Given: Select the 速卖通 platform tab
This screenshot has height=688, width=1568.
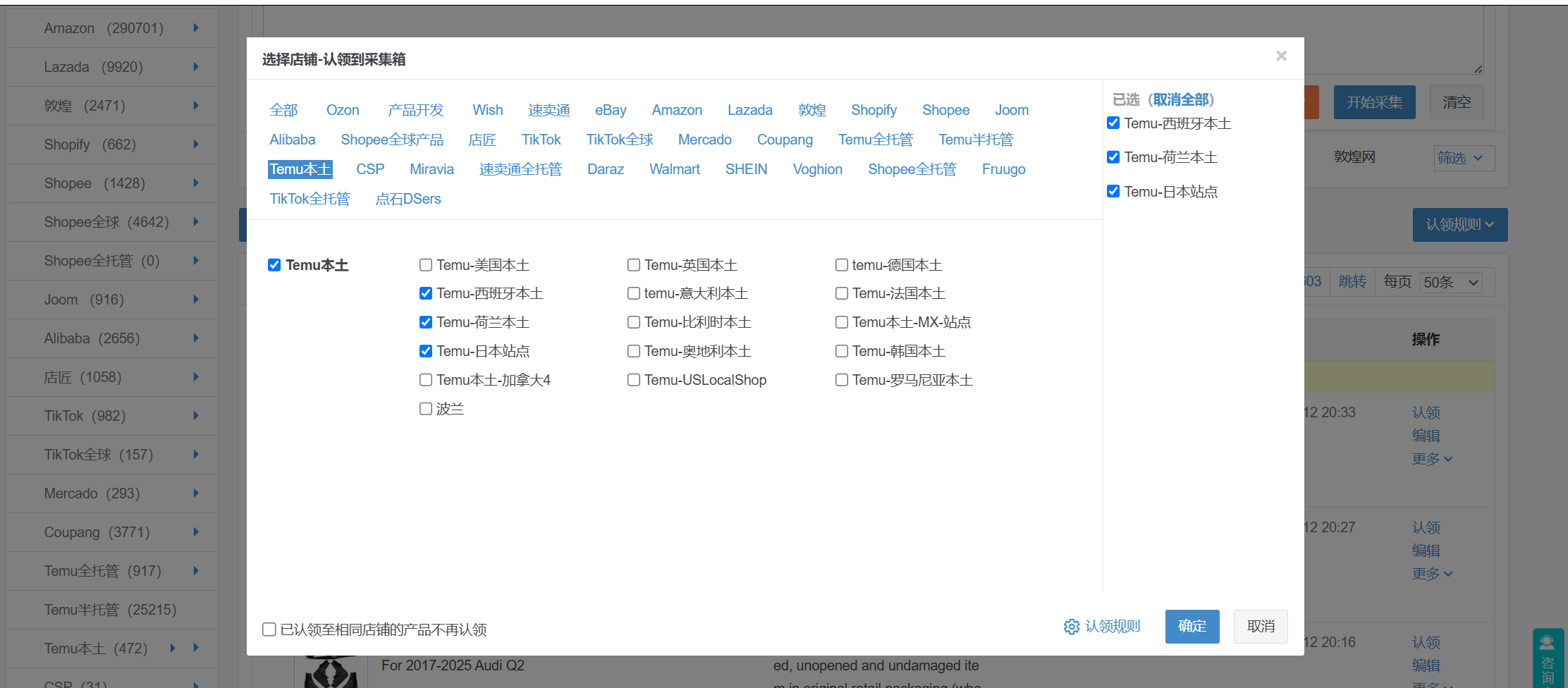Looking at the screenshot, I should (549, 110).
